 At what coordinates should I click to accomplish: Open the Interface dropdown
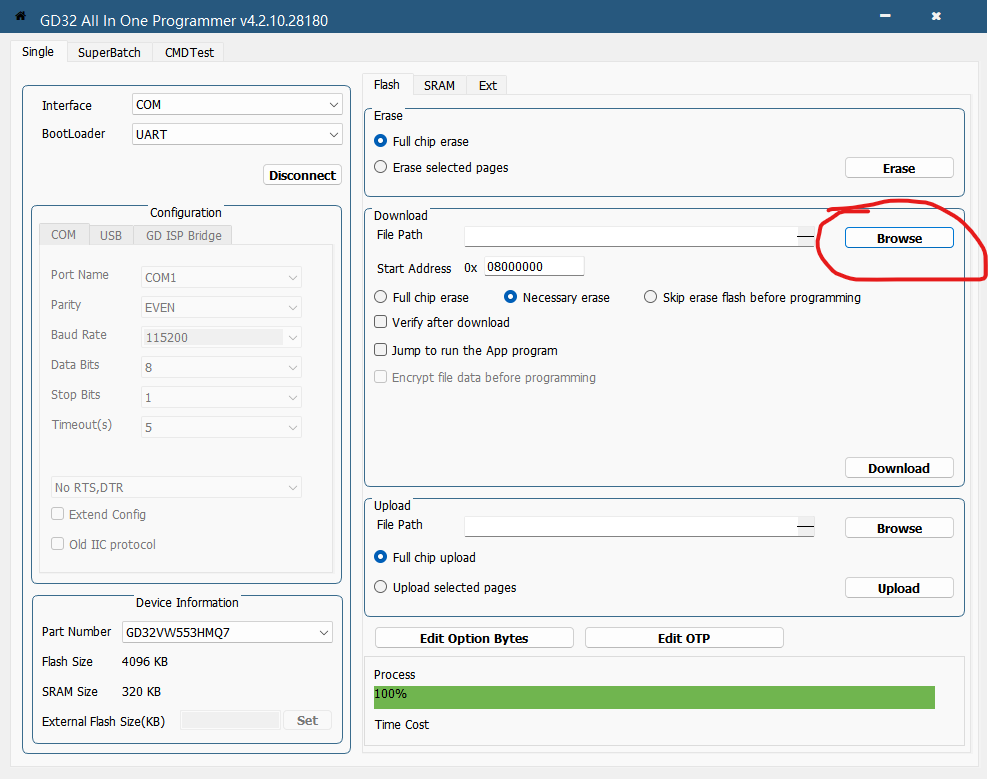pos(237,105)
